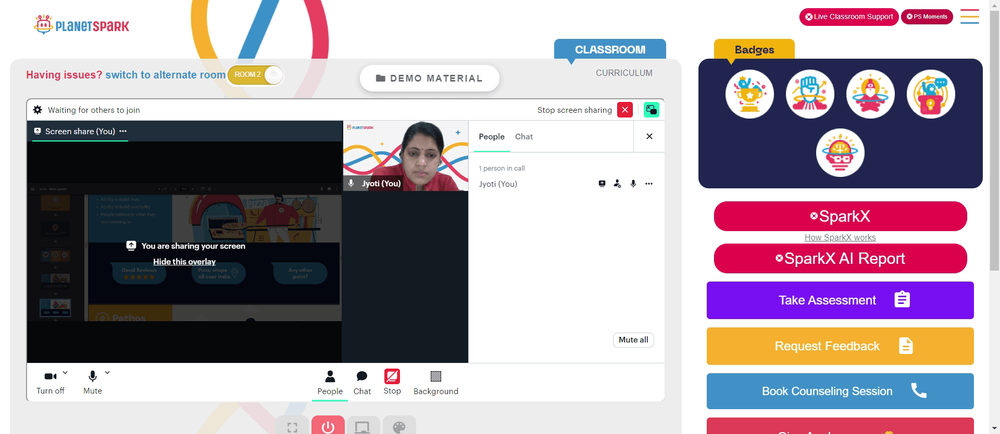
Task: Expand microphone options chevron
Action: point(107,372)
